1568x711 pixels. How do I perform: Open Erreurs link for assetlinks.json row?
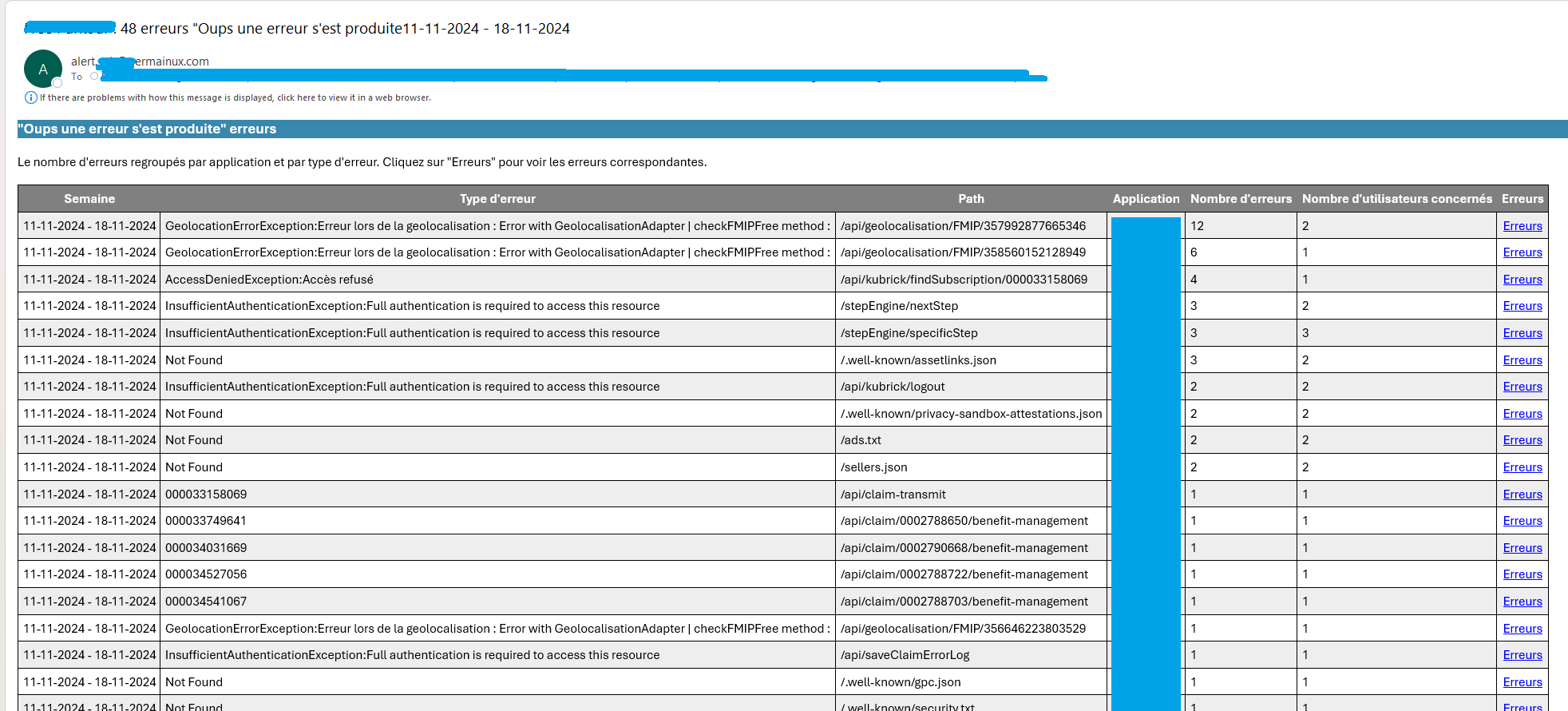point(1522,360)
